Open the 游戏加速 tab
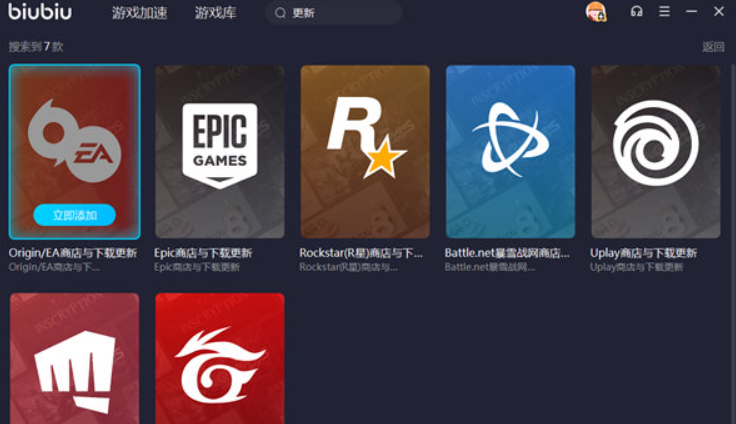This screenshot has width=736, height=424. (140, 13)
